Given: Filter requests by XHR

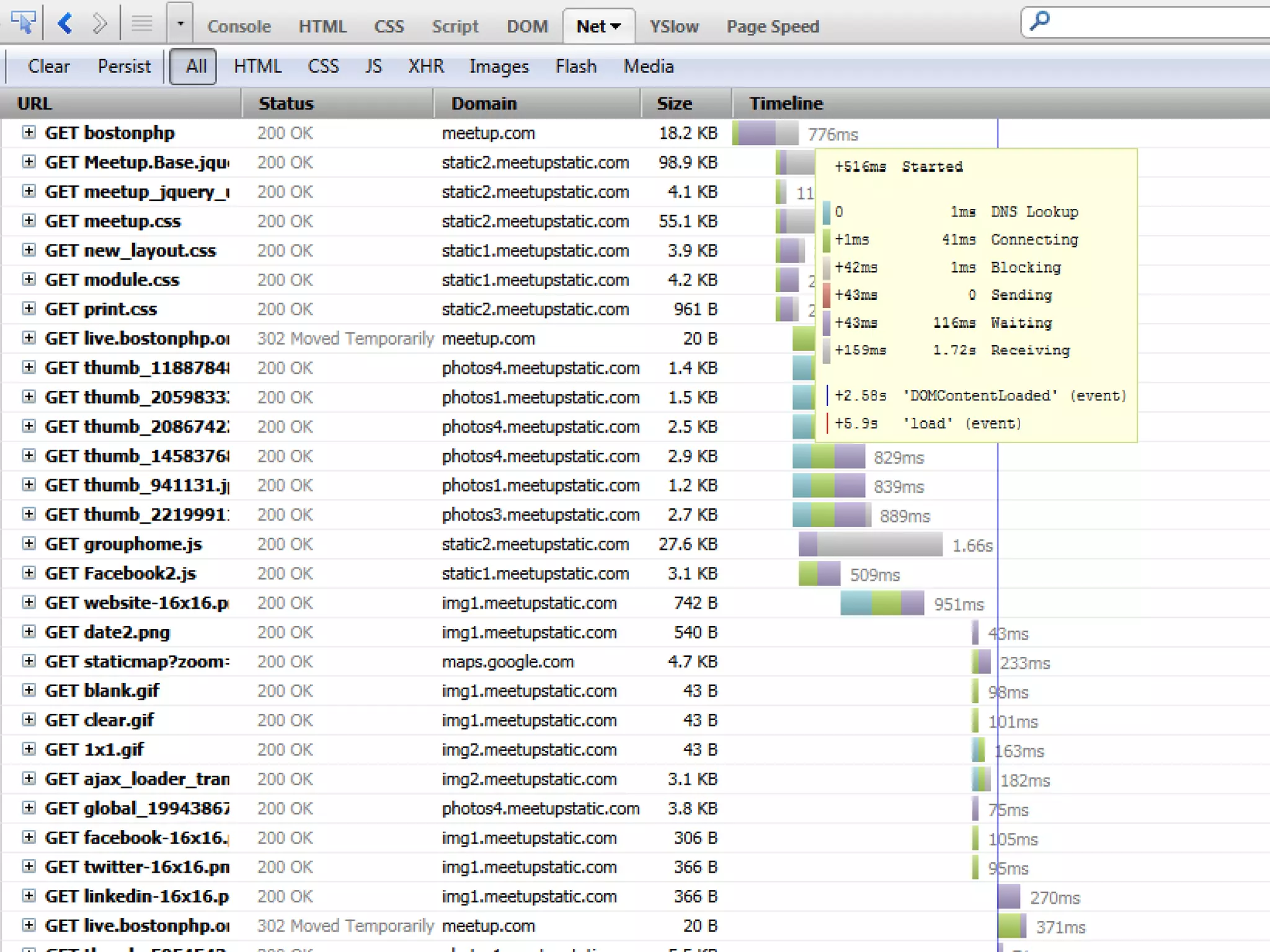Looking at the screenshot, I should (425, 66).
